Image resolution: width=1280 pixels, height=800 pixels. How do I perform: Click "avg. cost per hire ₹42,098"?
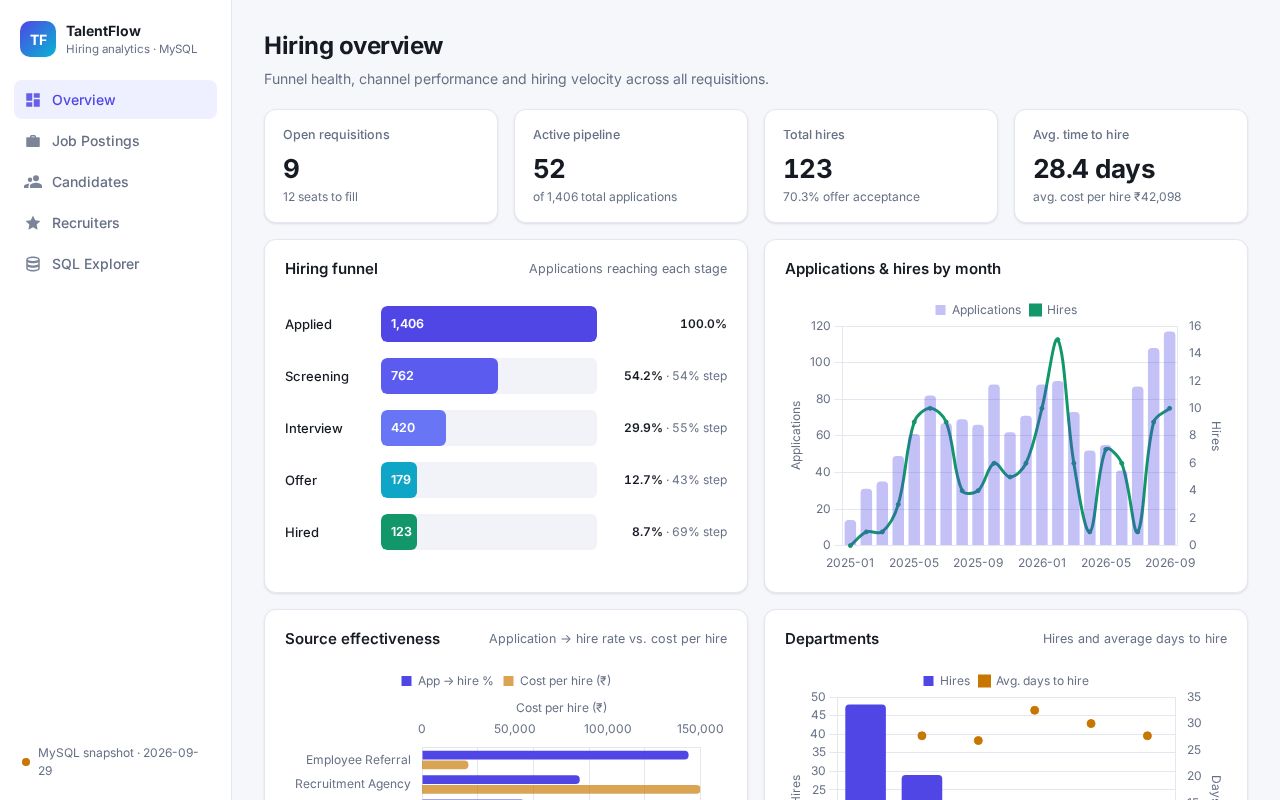point(1107,197)
